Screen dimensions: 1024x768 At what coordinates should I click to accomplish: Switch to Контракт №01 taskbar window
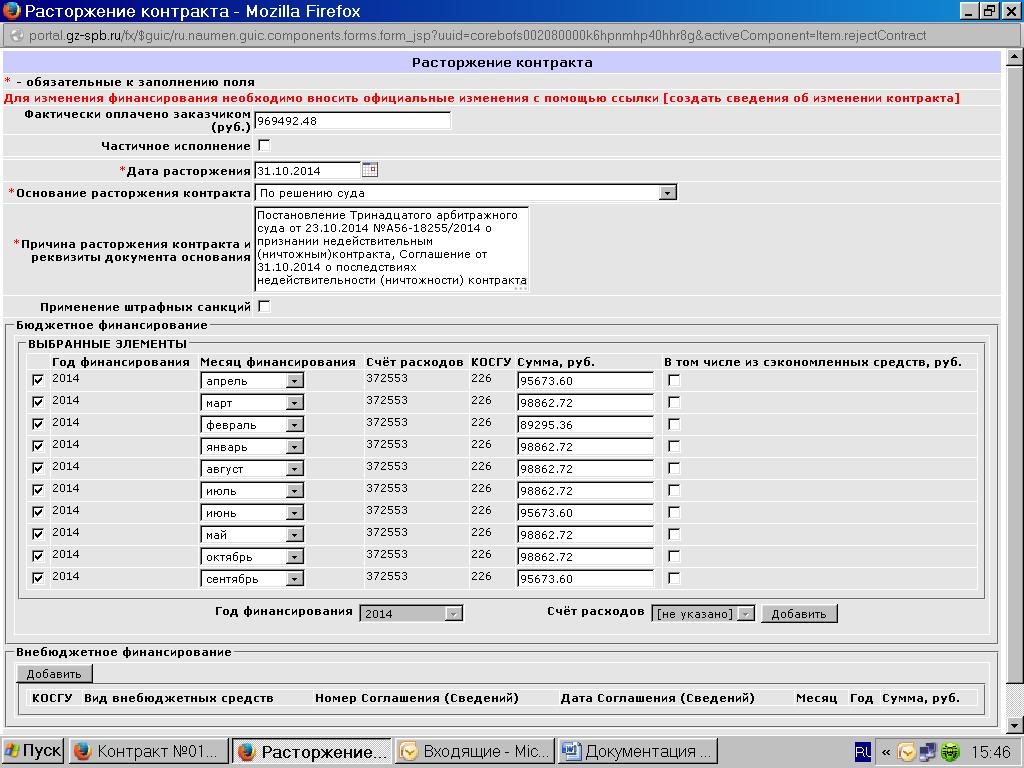148,752
